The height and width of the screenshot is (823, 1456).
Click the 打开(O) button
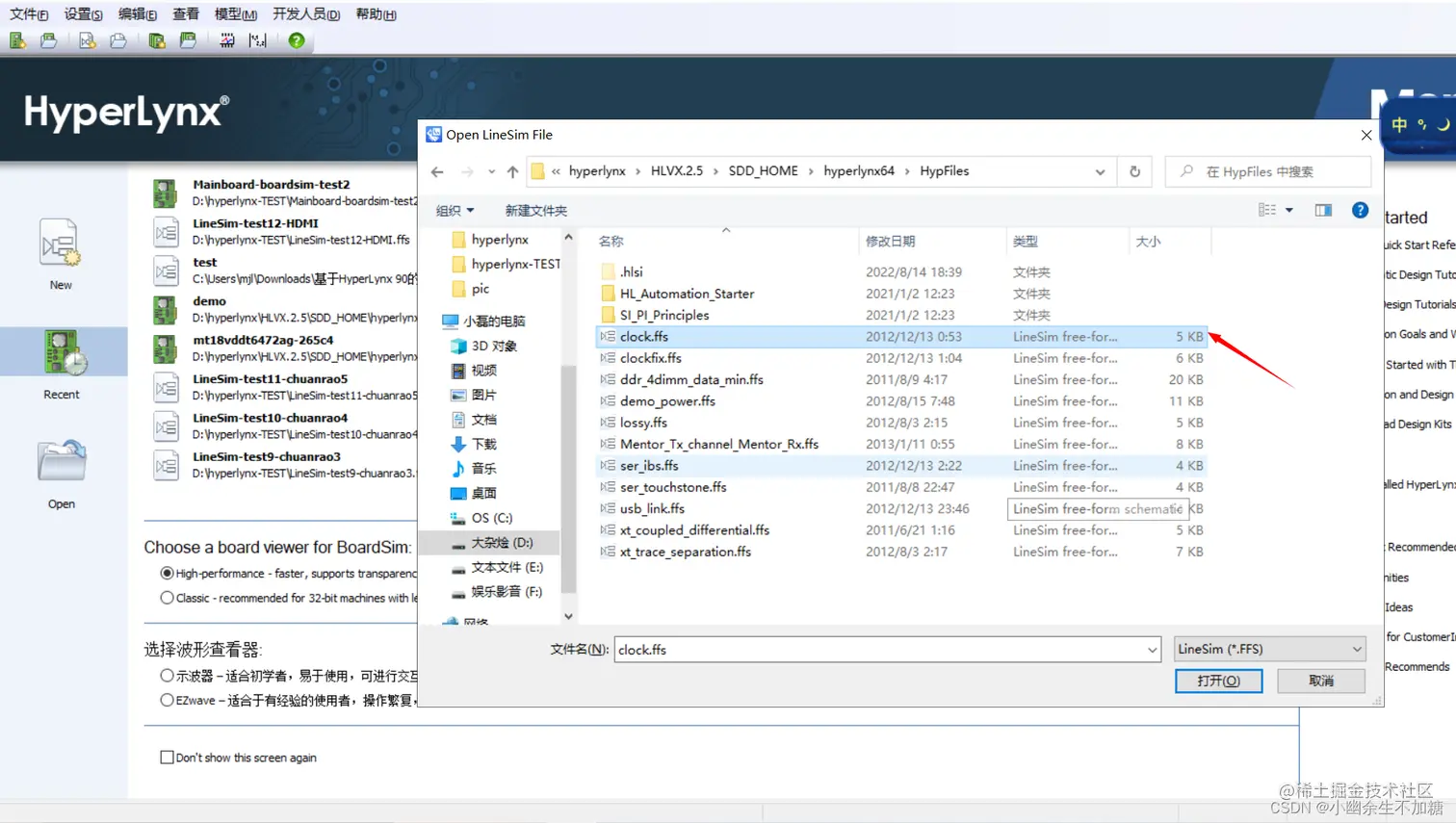[x=1218, y=681]
